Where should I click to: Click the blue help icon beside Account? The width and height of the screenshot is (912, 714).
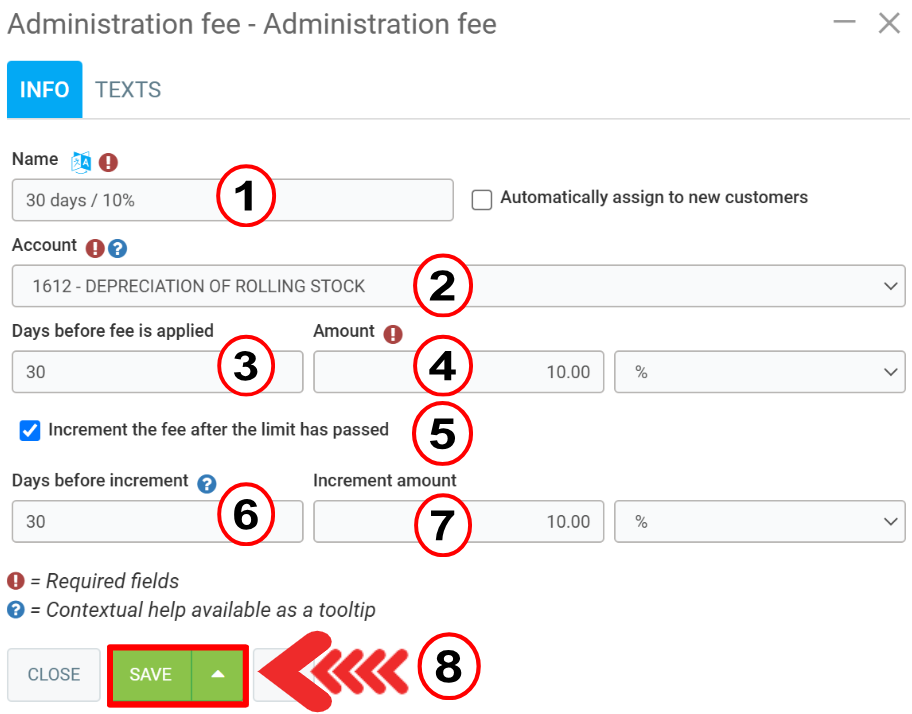(118, 248)
